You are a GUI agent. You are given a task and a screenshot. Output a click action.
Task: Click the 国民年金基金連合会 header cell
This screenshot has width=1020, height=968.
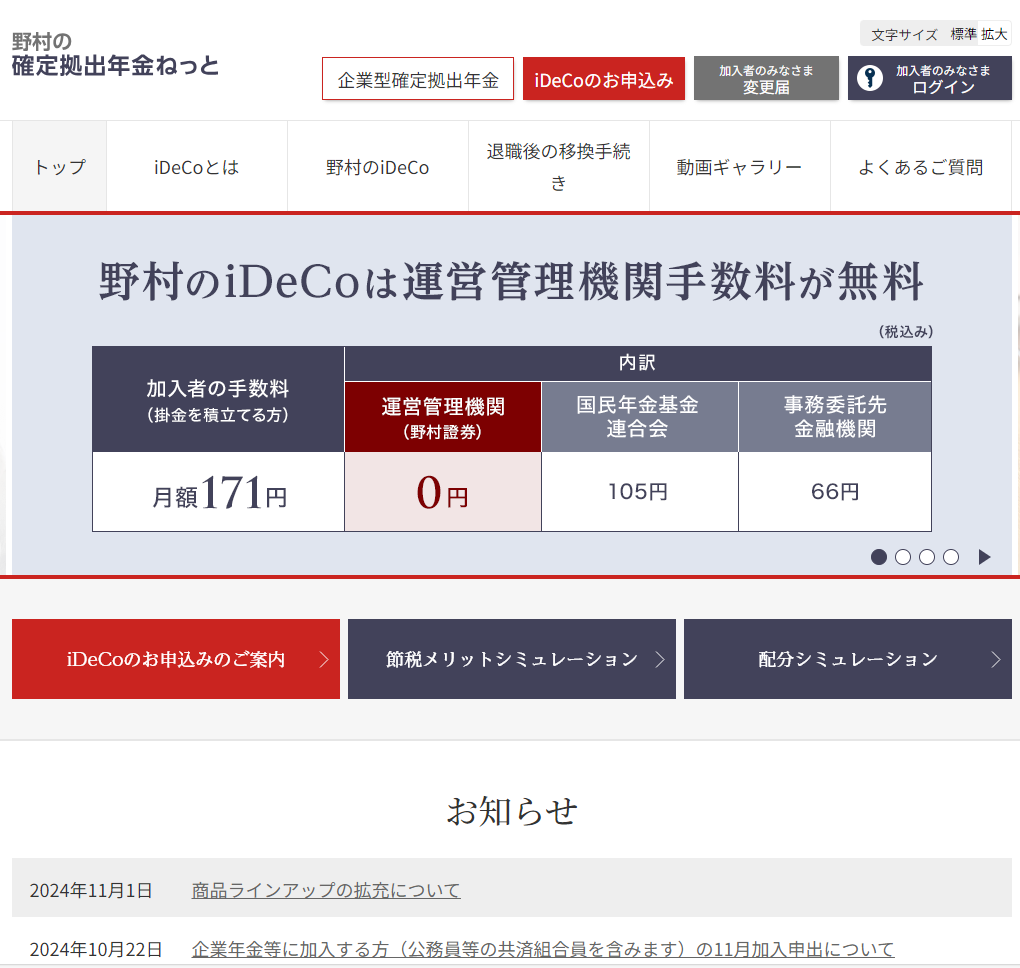pyautogui.click(x=639, y=417)
